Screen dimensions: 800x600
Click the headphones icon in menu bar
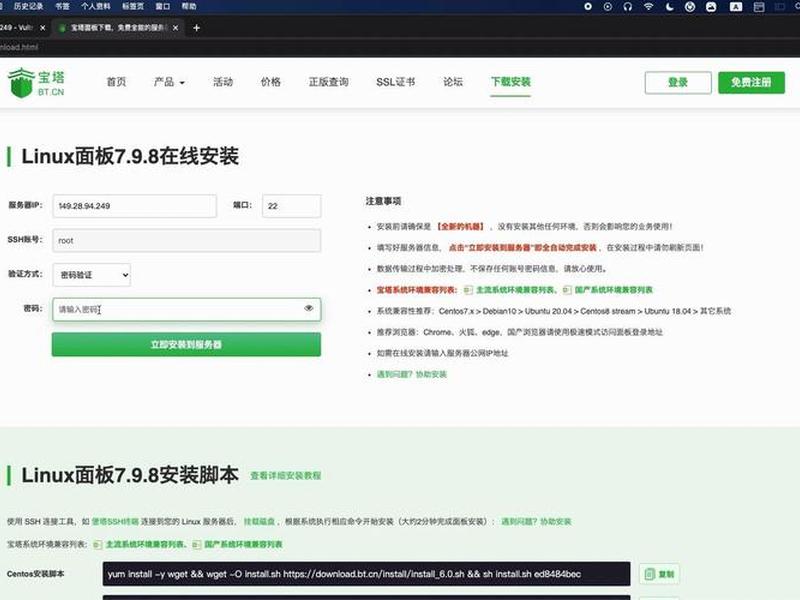point(628,7)
